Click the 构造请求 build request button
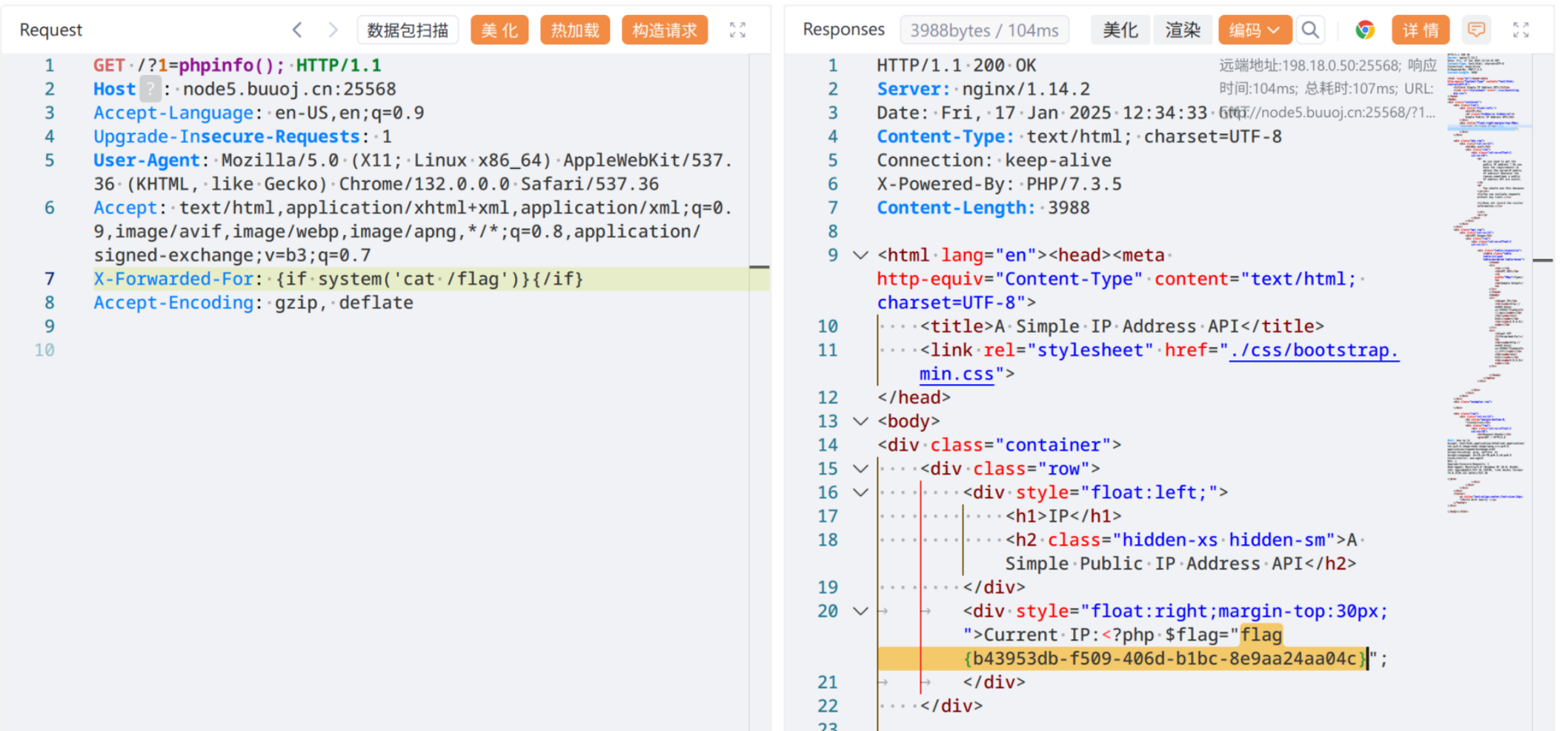Viewport: 1568px width, 731px height. click(665, 30)
